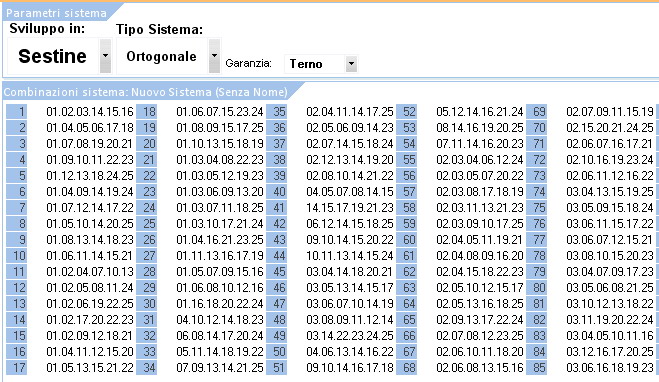Click row number 52 cell
Image resolution: width=659 pixels, height=382 pixels.
coord(406,112)
